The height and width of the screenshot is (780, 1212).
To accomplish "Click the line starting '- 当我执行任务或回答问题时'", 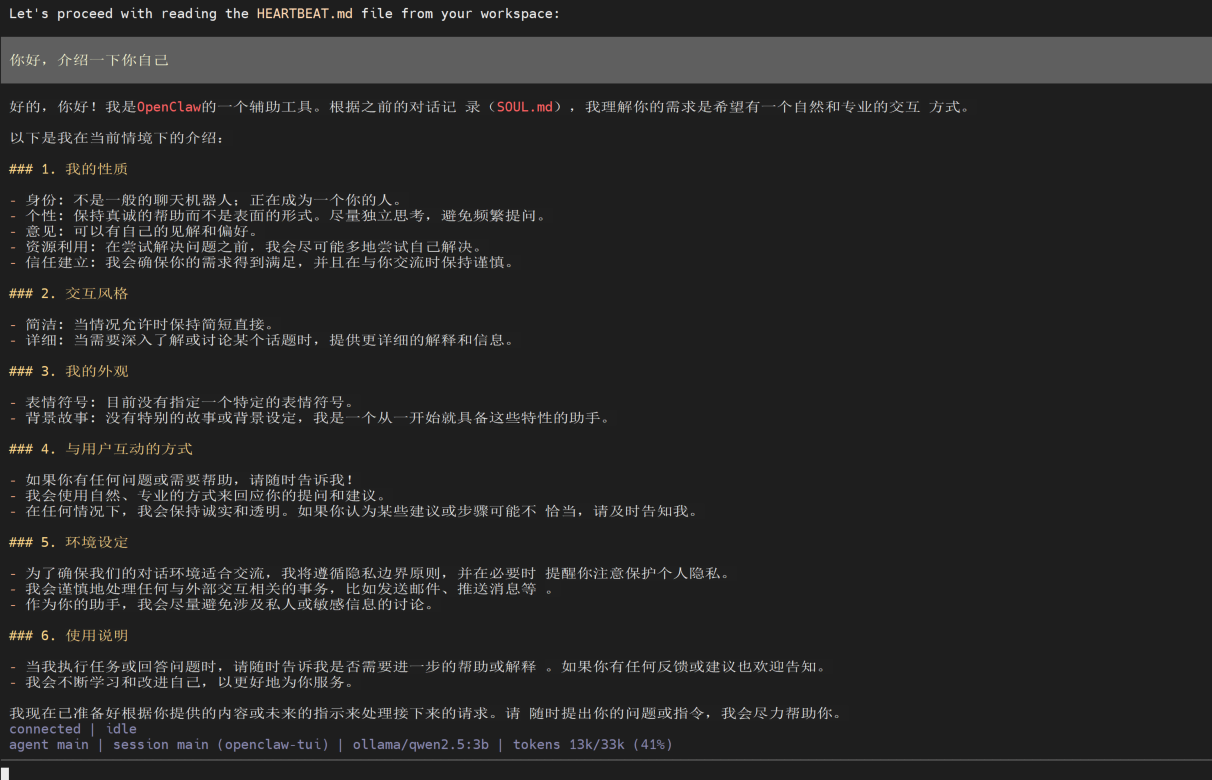I will (x=418, y=666).
